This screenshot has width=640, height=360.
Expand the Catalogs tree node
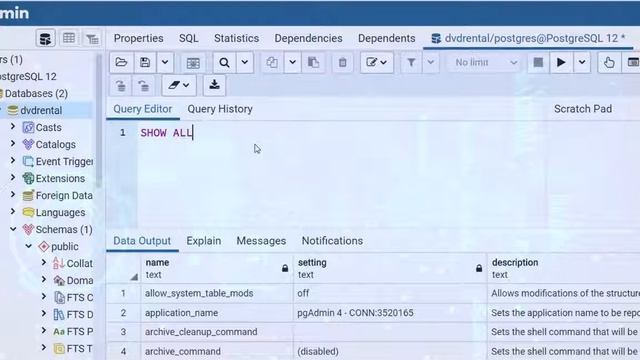[x=13, y=144]
